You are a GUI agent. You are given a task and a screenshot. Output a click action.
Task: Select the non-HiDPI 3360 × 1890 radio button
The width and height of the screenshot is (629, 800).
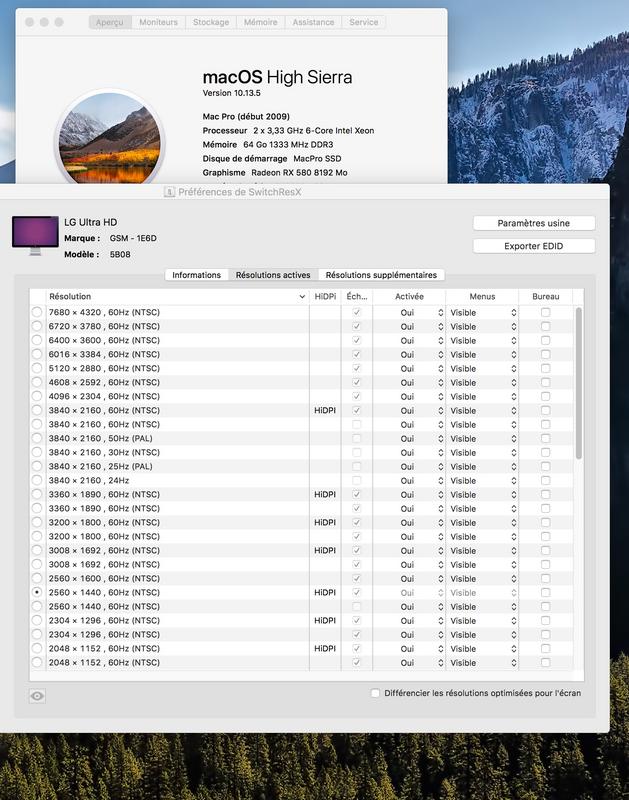[37, 508]
